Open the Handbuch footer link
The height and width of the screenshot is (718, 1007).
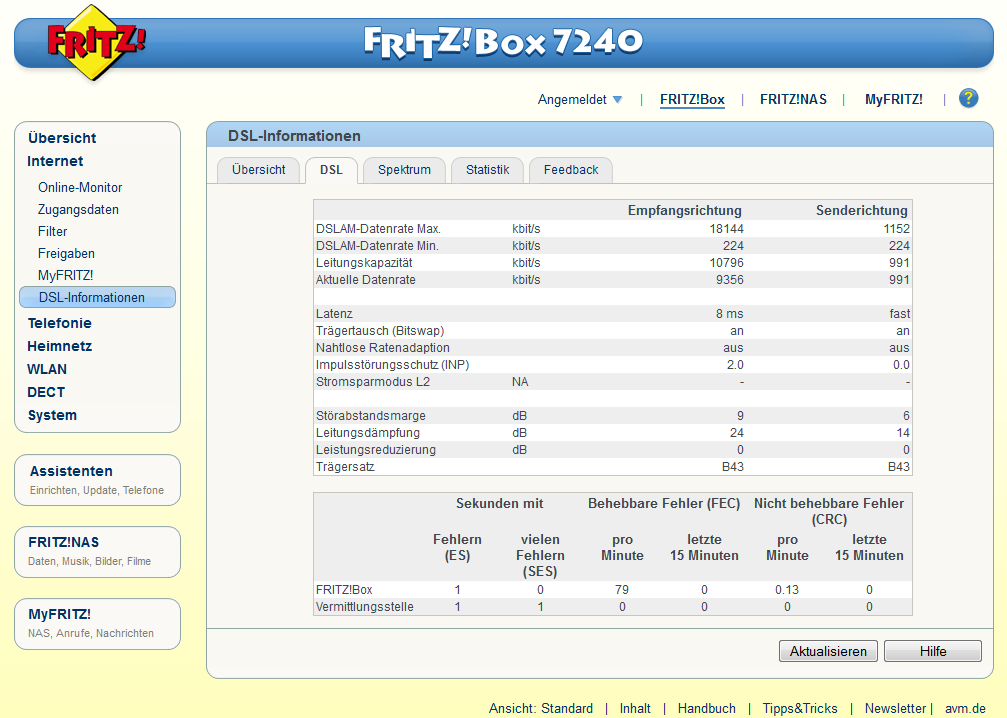(706, 708)
